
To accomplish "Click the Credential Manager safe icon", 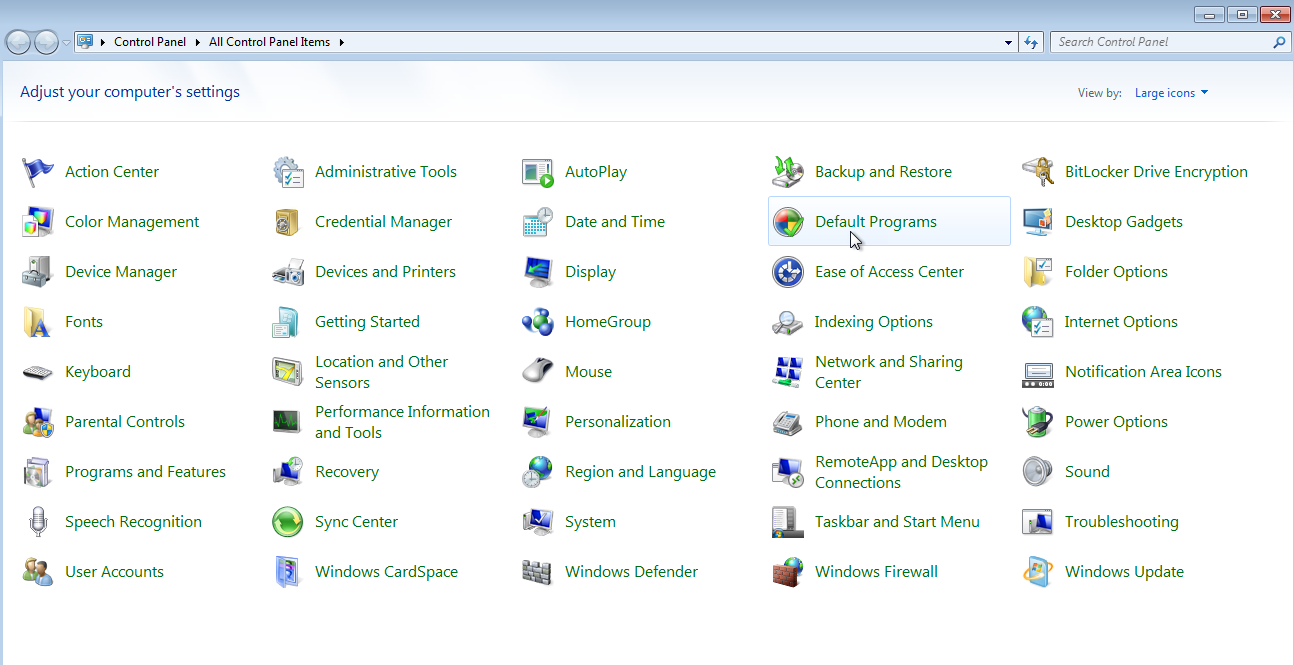I will 288,222.
